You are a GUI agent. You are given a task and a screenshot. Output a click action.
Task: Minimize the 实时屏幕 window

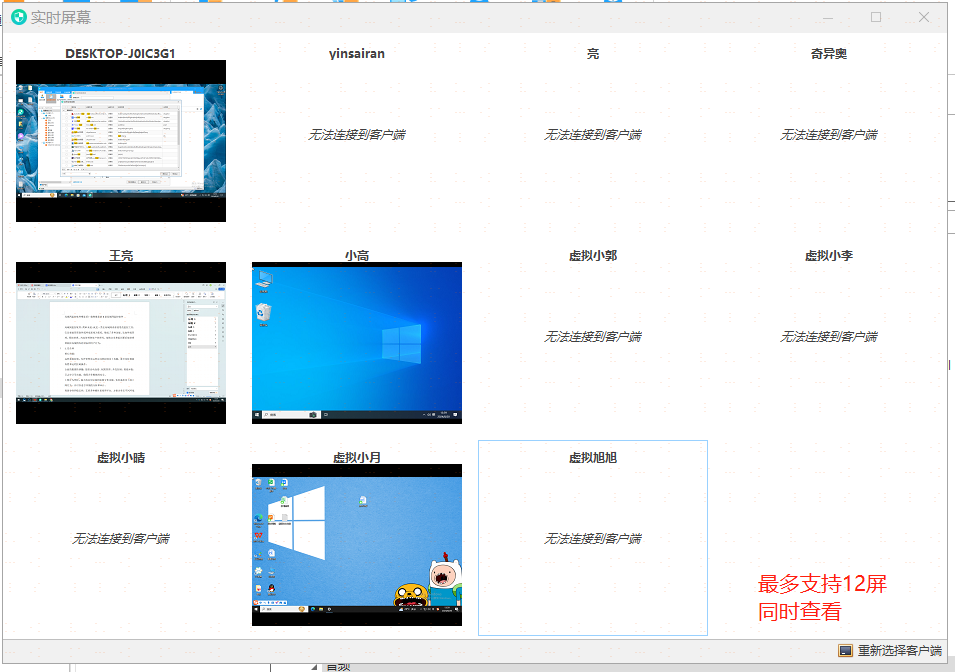tap(828, 17)
